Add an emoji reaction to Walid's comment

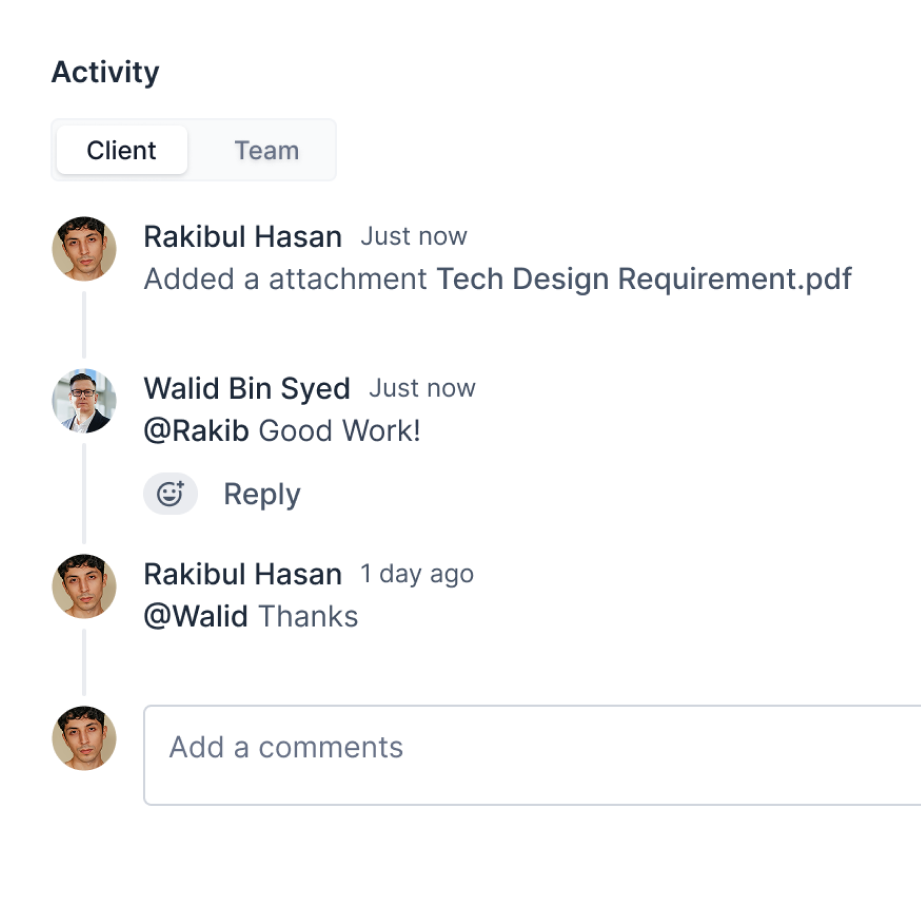click(x=170, y=494)
